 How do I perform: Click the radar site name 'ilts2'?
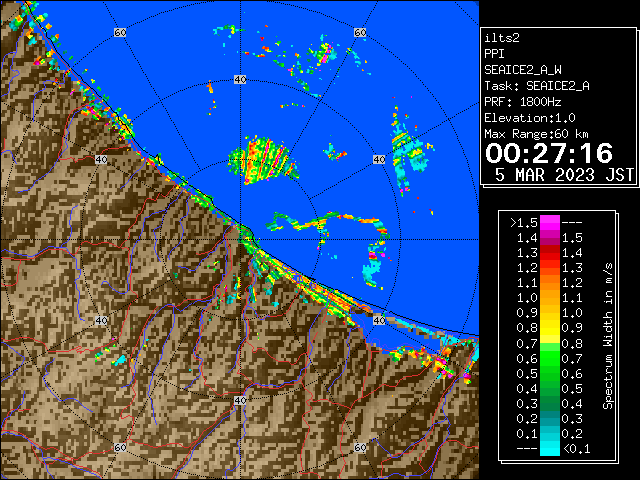pyautogui.click(x=502, y=38)
